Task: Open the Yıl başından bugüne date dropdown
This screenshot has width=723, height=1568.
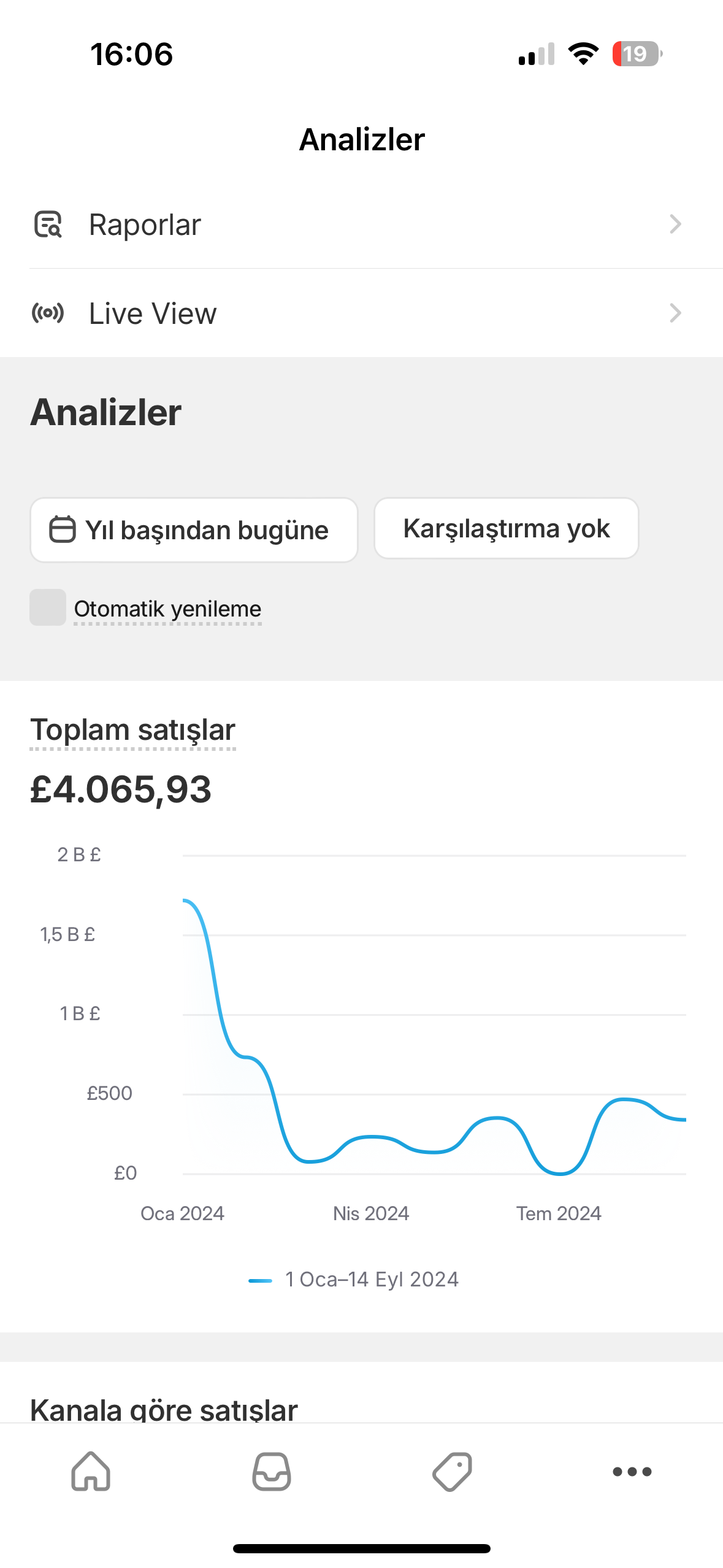Action: pyautogui.click(x=194, y=530)
